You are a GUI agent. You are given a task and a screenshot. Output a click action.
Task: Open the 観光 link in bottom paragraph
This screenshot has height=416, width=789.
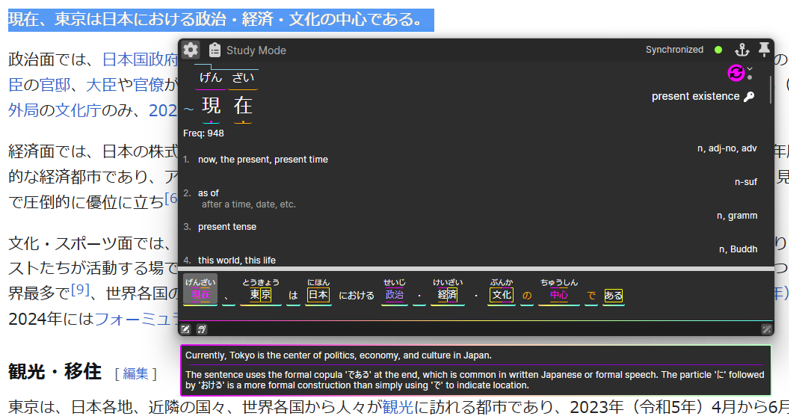(398, 406)
